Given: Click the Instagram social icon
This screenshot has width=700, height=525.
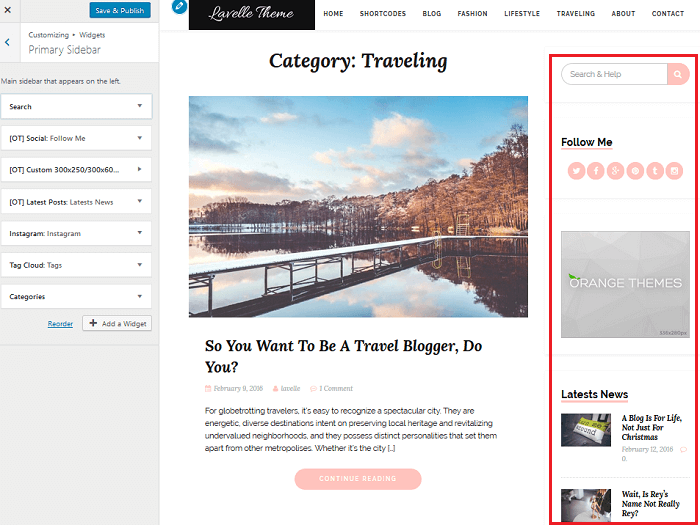Looking at the screenshot, I should (x=675, y=171).
